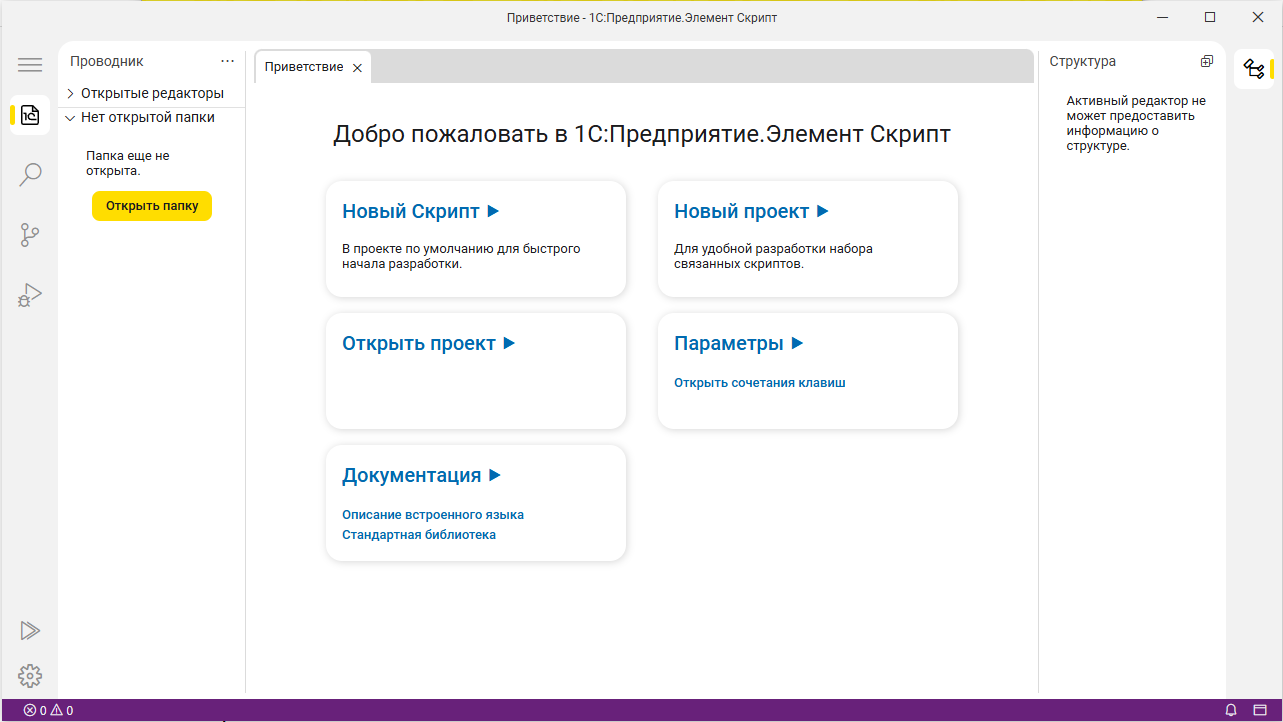Select the Explorer icon in activity bar

[x=30, y=115]
